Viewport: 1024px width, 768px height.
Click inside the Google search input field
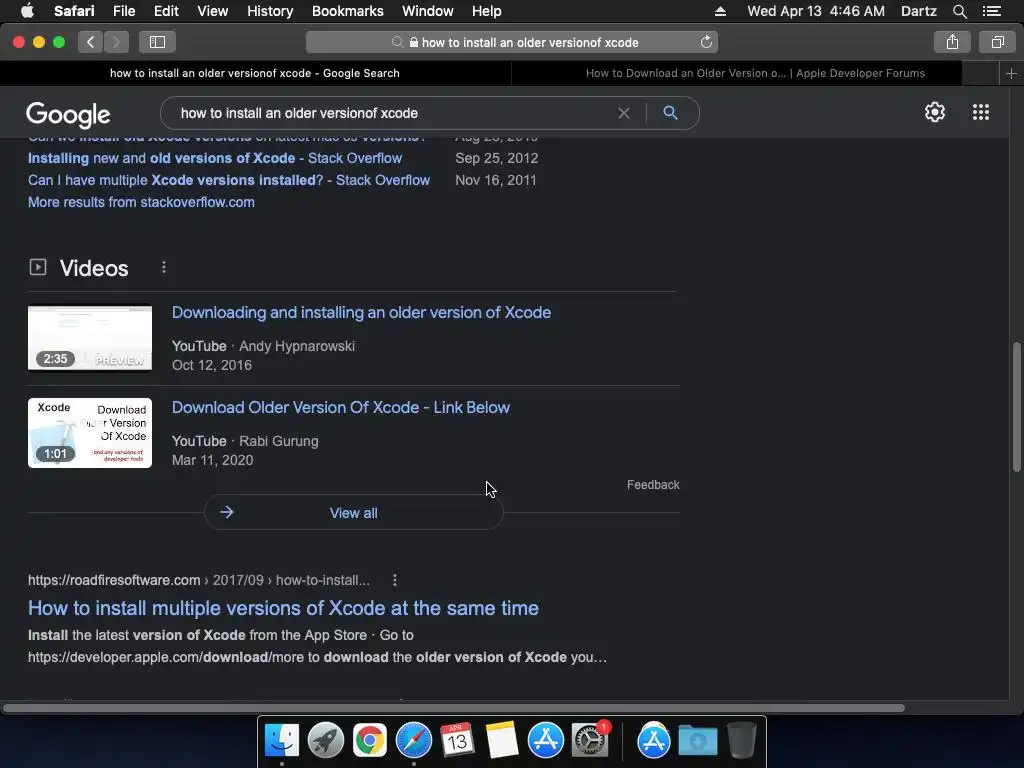(392, 113)
